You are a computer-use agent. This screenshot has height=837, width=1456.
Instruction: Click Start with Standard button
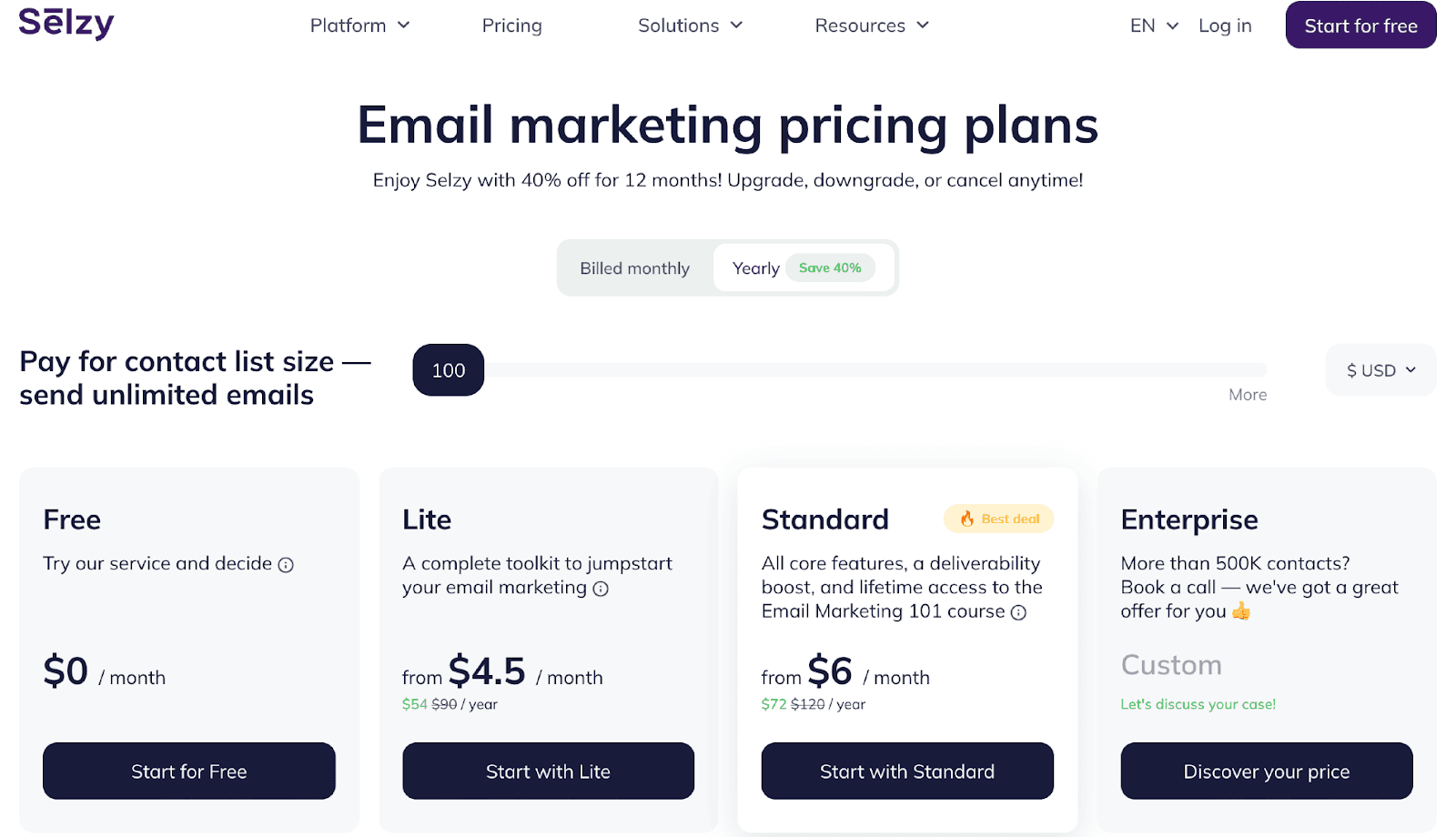(x=907, y=771)
